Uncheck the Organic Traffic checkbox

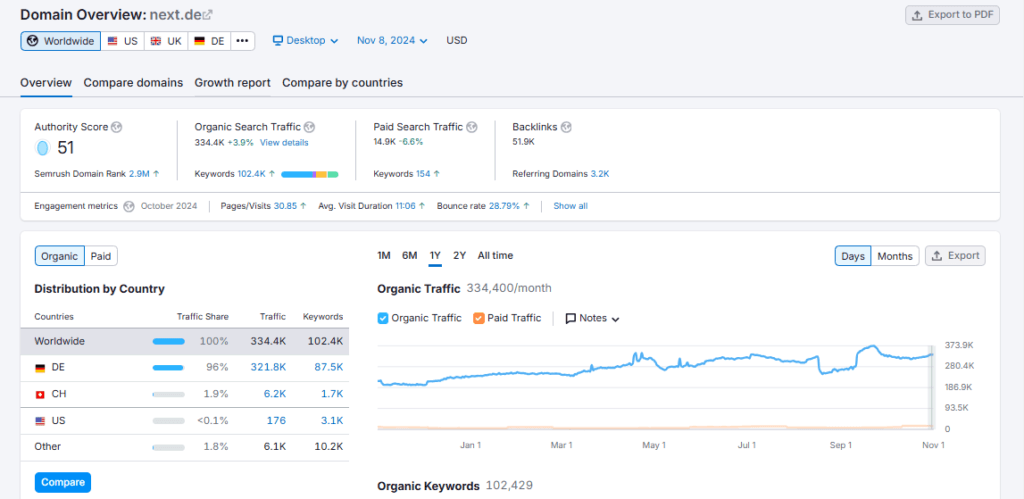(383, 318)
